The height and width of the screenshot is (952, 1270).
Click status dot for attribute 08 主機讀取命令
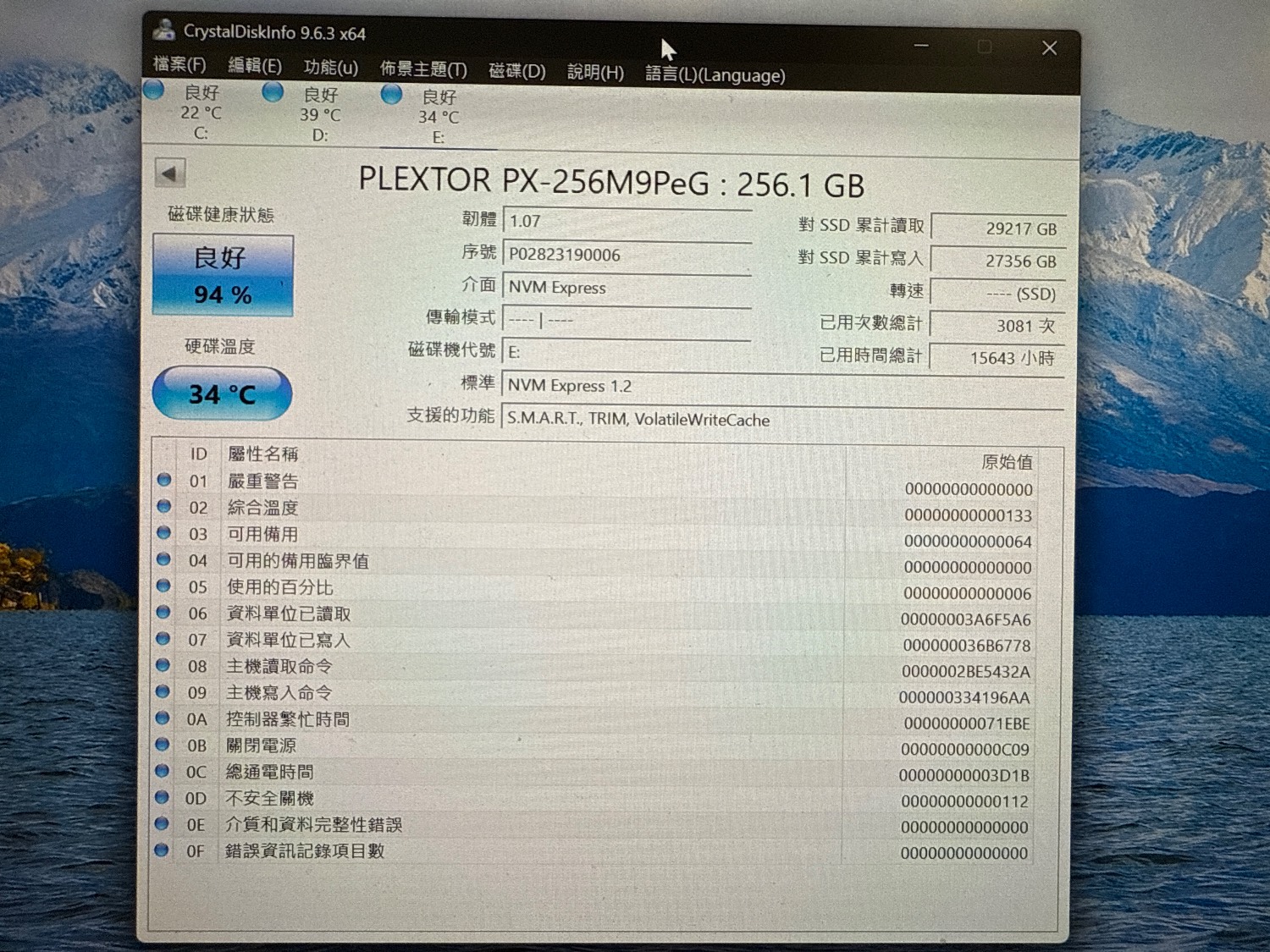click(163, 664)
